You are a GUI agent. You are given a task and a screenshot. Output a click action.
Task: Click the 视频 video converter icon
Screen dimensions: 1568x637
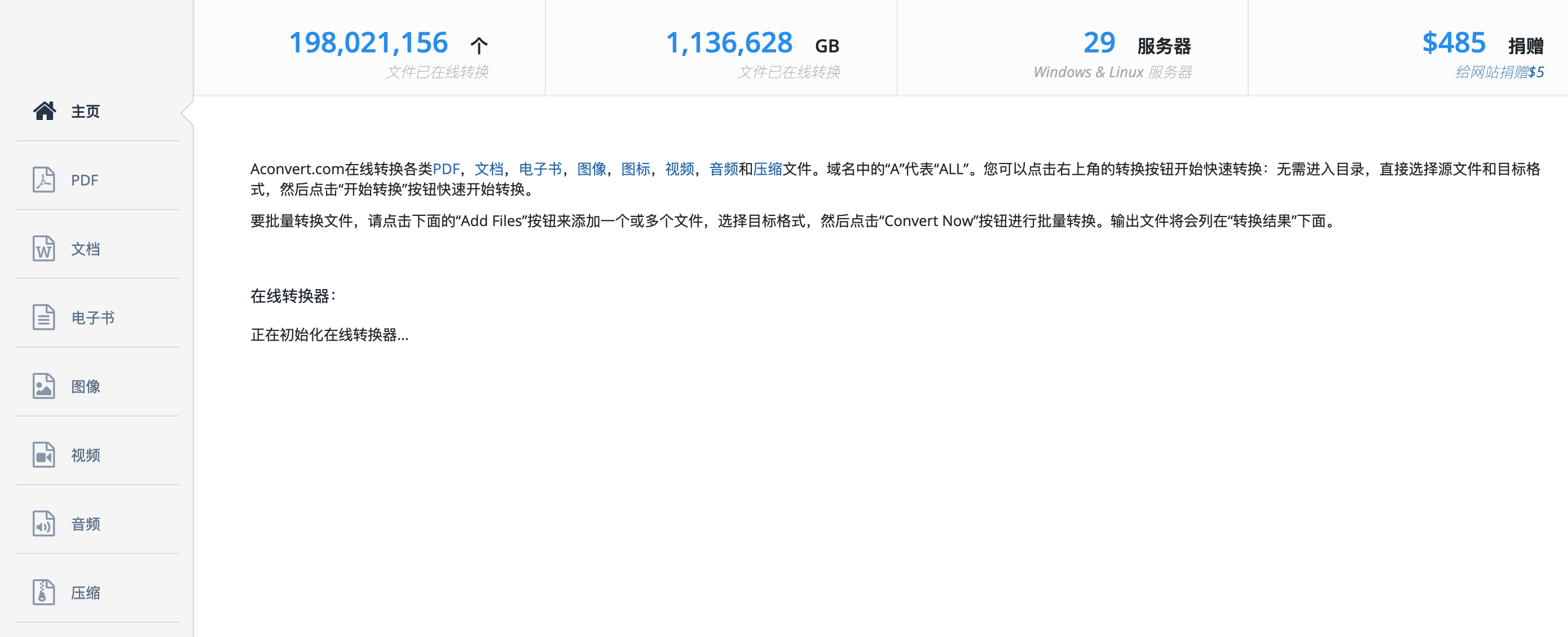(43, 455)
